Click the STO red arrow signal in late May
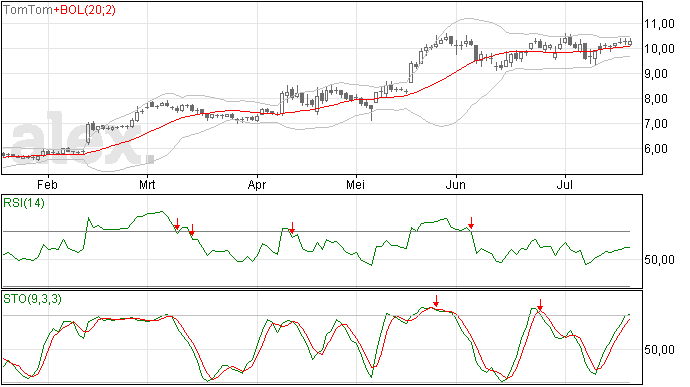The image size is (690, 387). pos(436,301)
